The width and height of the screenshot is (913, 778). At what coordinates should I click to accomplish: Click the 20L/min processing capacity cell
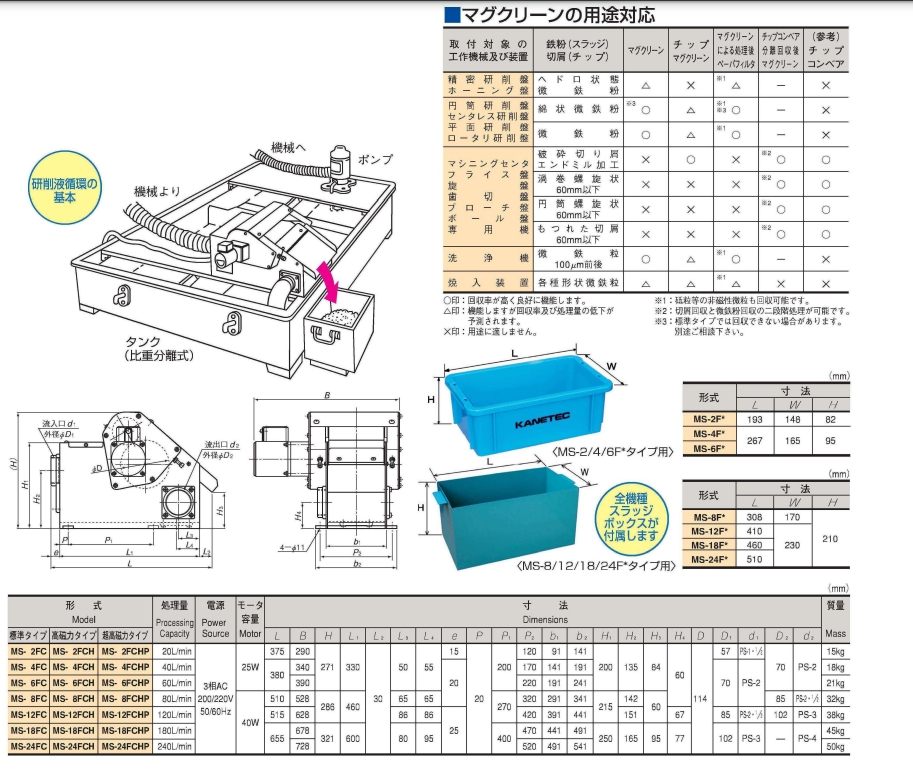tap(175, 652)
